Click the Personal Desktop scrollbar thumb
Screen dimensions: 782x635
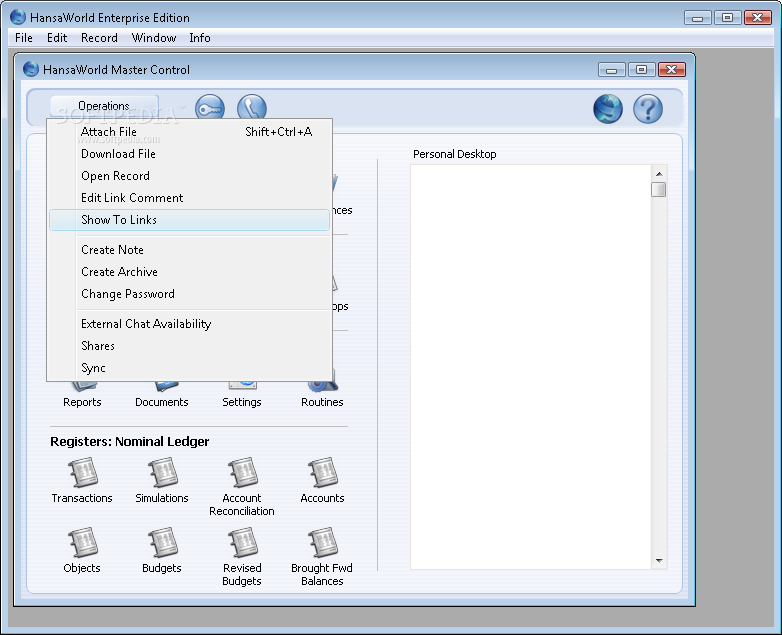659,190
